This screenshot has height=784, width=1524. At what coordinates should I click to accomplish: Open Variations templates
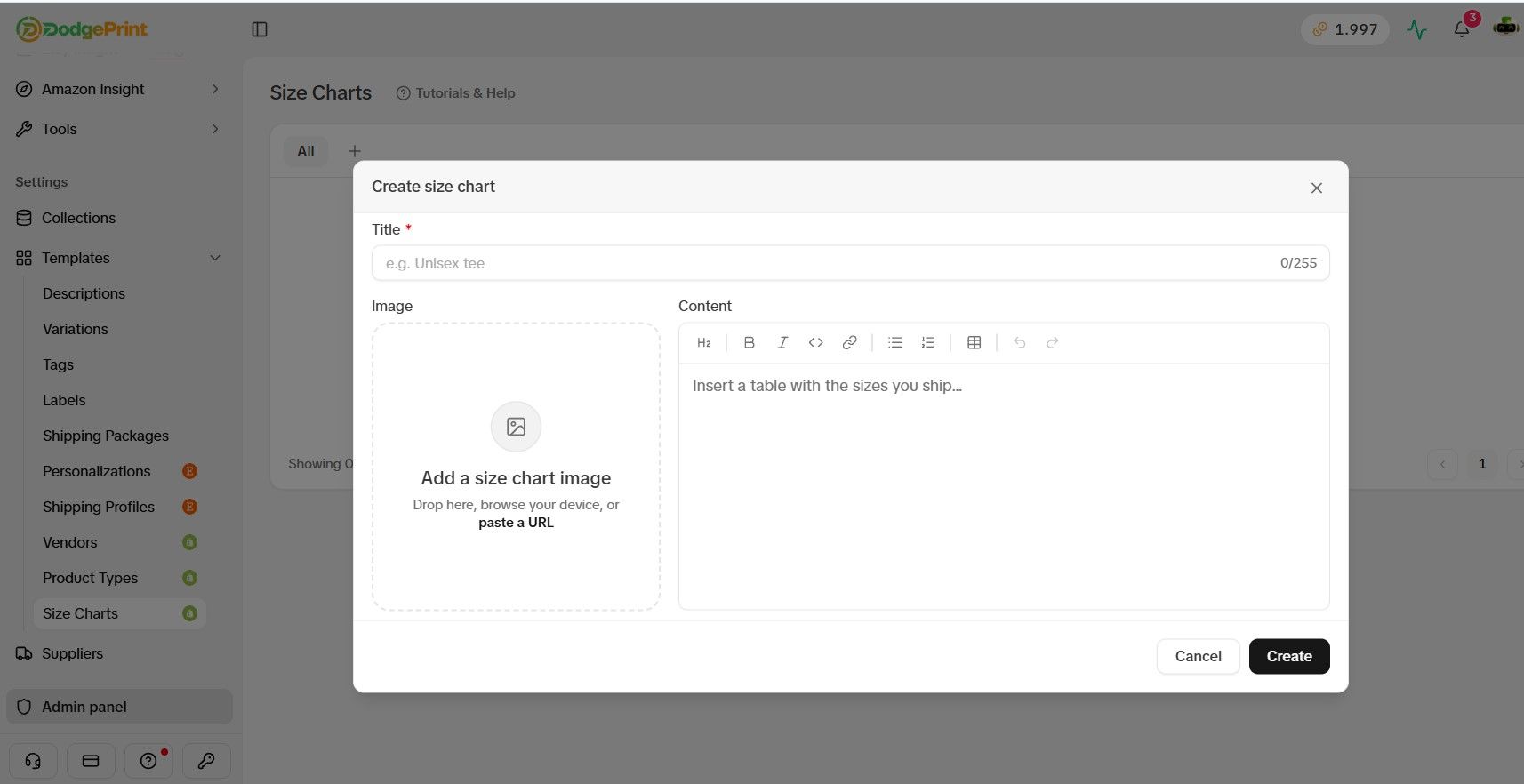[76, 329]
